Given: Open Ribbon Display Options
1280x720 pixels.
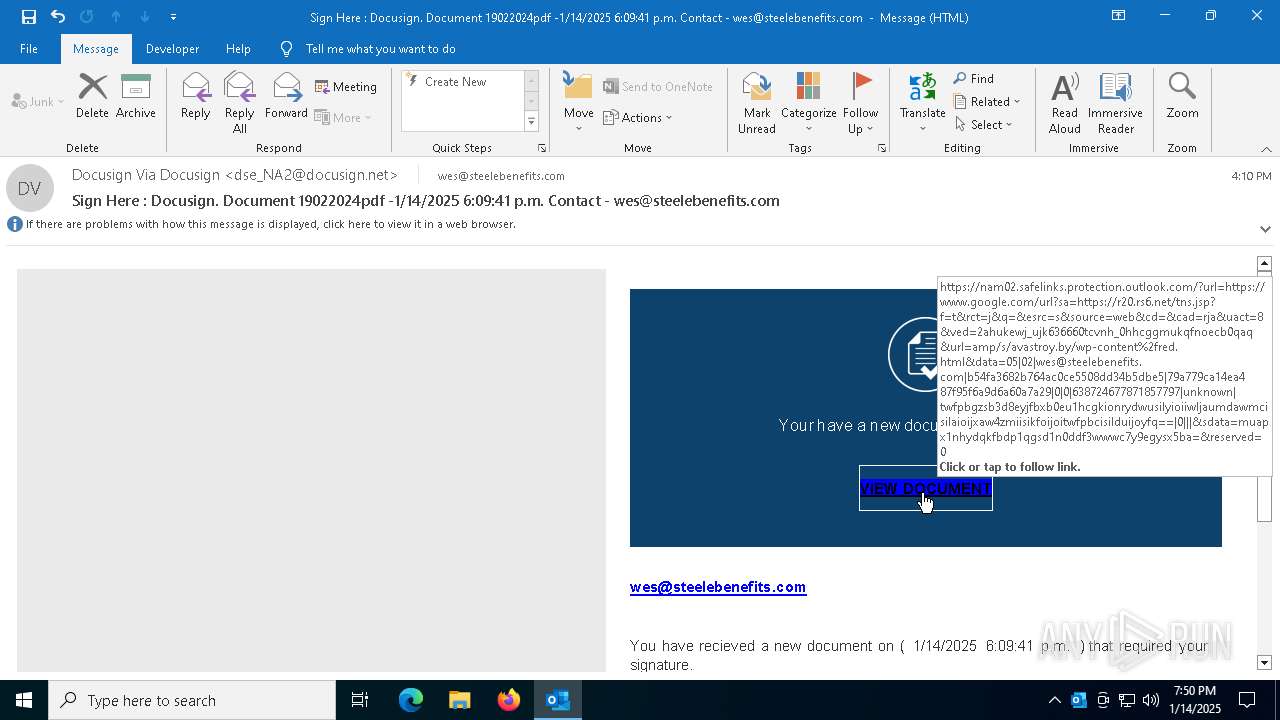Looking at the screenshot, I should point(1118,16).
